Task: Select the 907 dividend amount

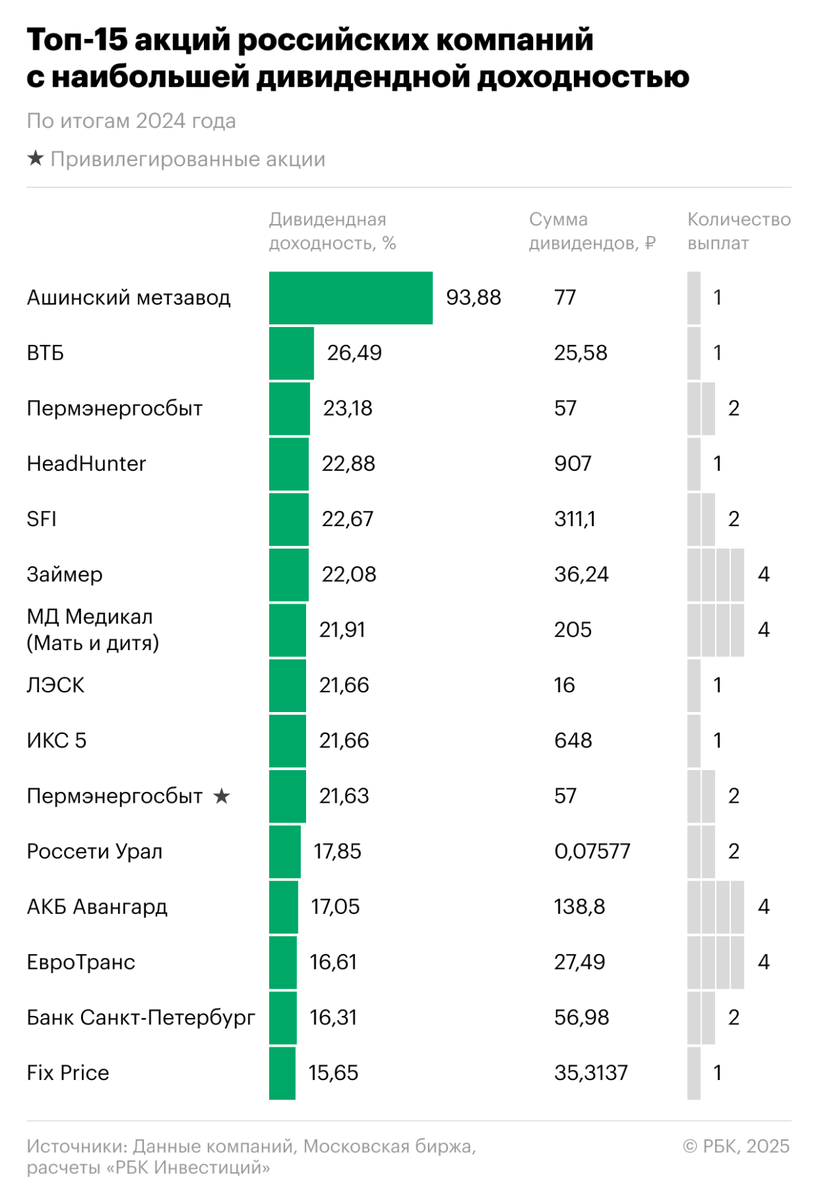Action: point(572,464)
